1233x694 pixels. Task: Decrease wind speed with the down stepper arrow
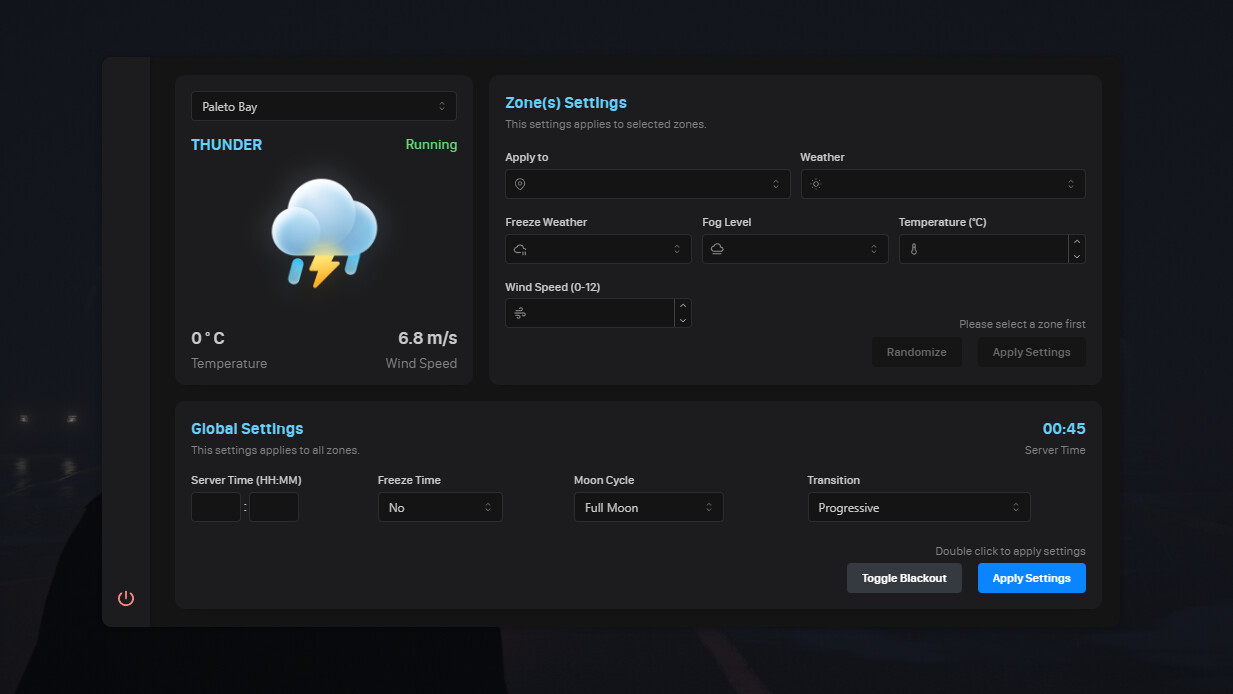point(683,321)
